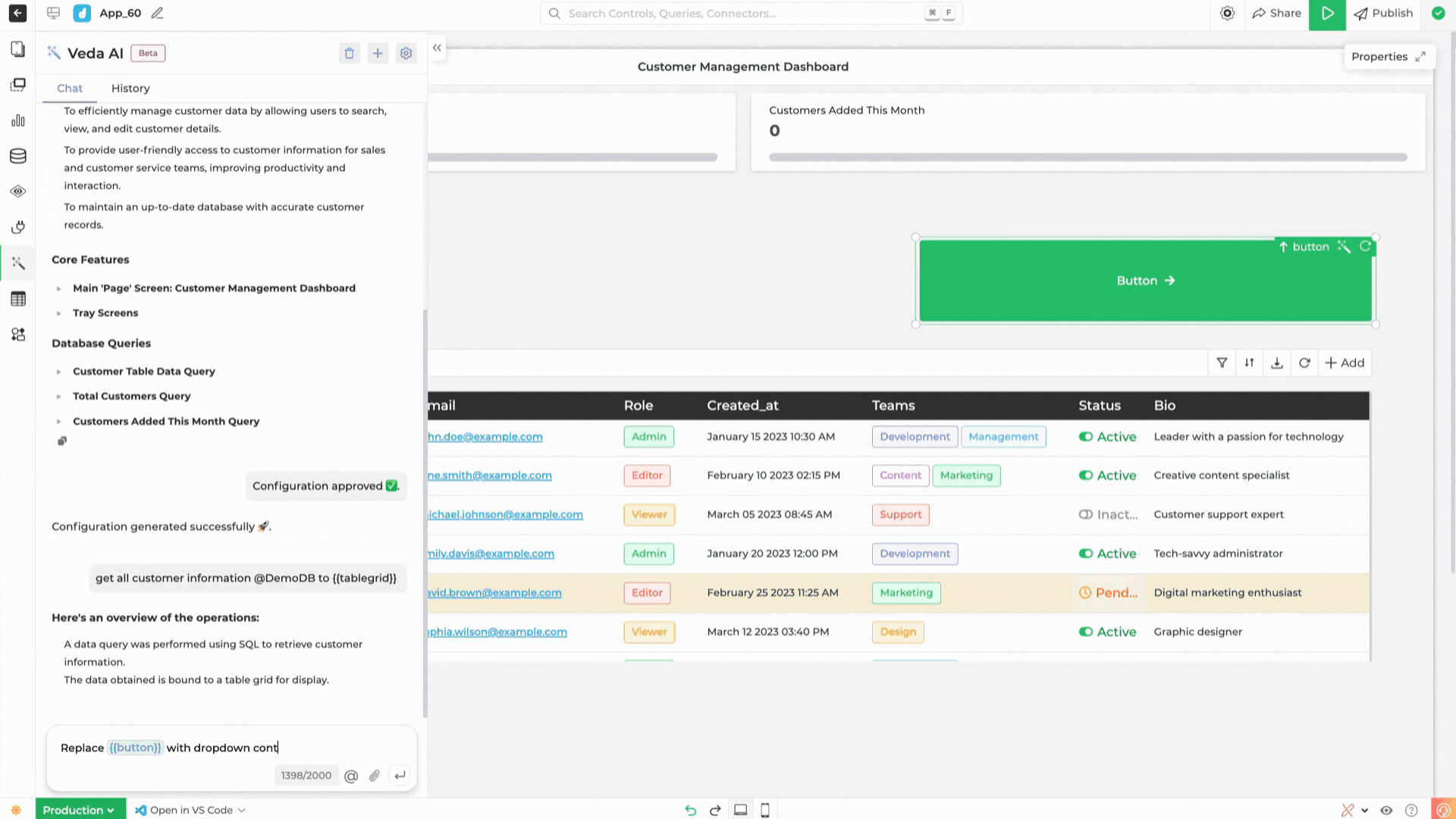
Task: Open Veda AI settings gear icon
Action: [x=406, y=53]
